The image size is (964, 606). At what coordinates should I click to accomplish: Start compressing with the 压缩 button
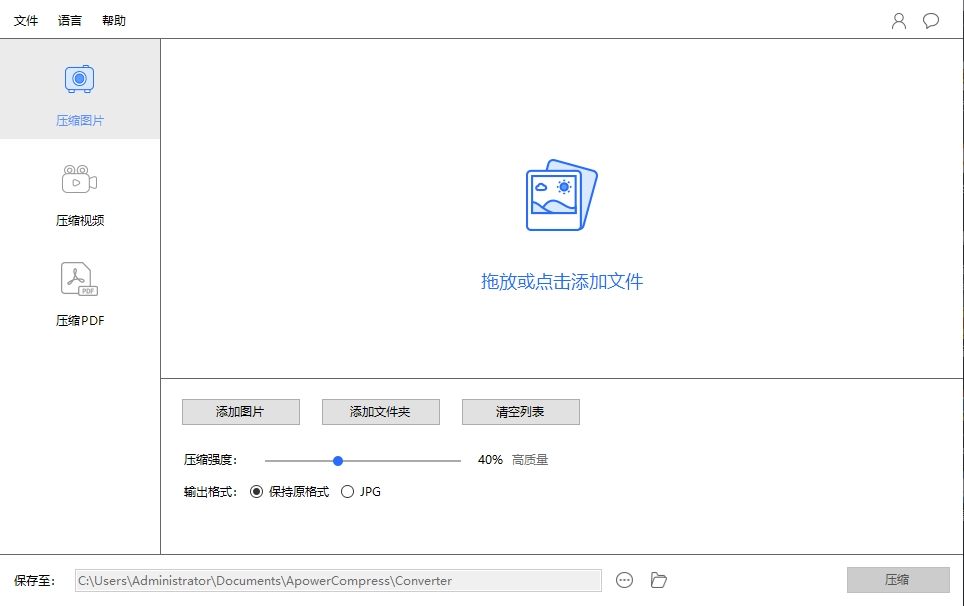point(897,580)
